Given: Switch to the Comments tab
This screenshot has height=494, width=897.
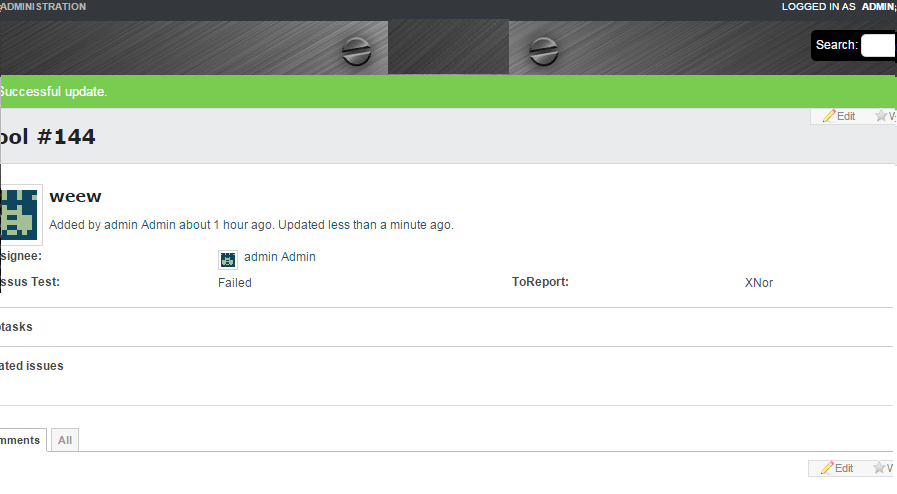Looking at the screenshot, I should point(22,440).
